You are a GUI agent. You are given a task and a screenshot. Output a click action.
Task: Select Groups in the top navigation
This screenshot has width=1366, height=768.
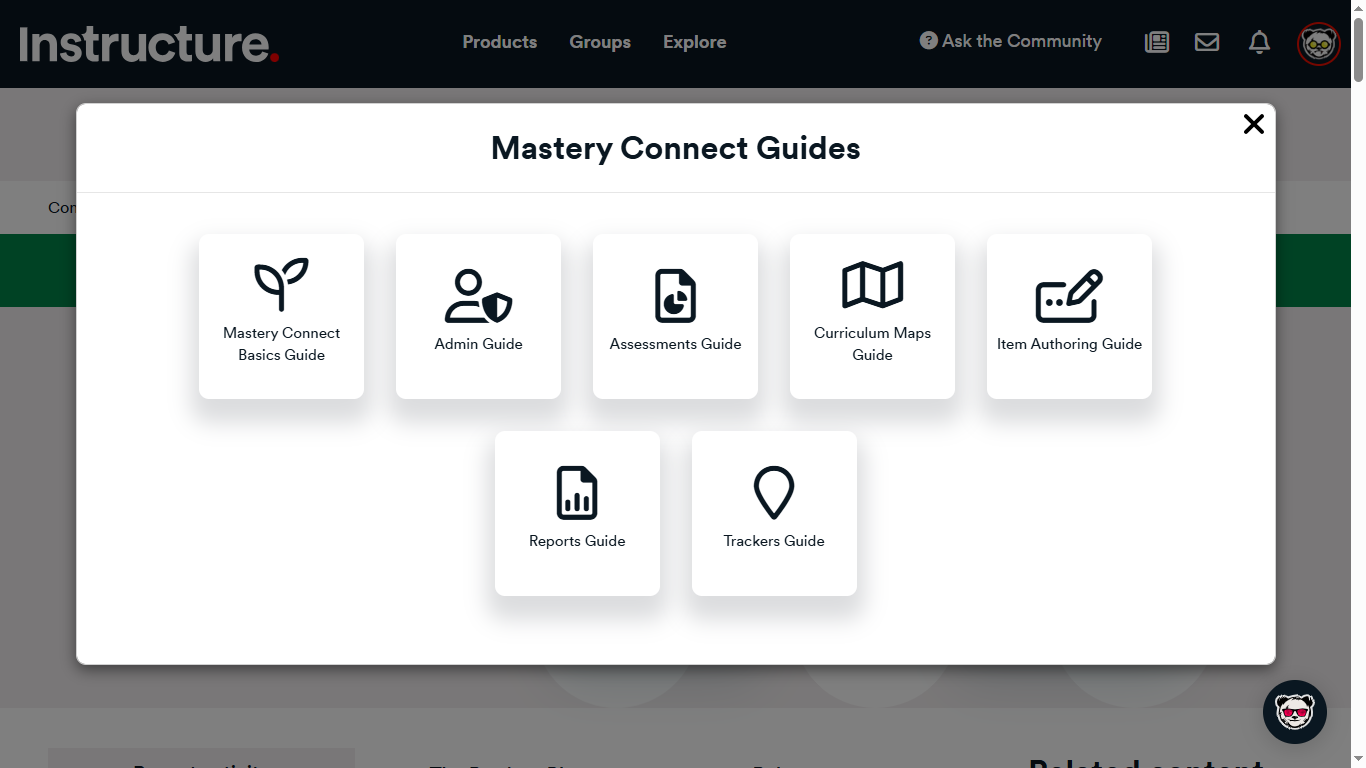pos(600,42)
